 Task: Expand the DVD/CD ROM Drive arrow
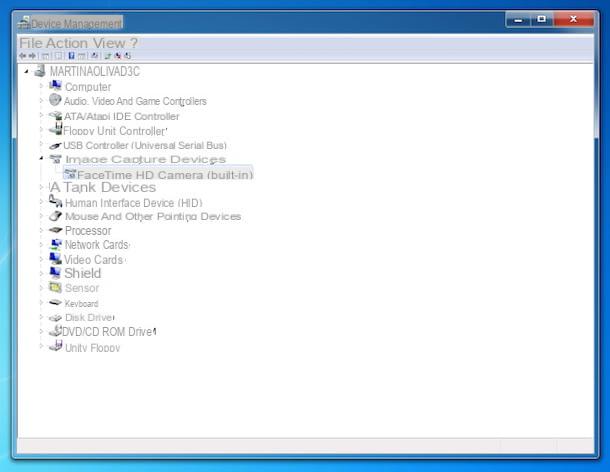coord(41,332)
